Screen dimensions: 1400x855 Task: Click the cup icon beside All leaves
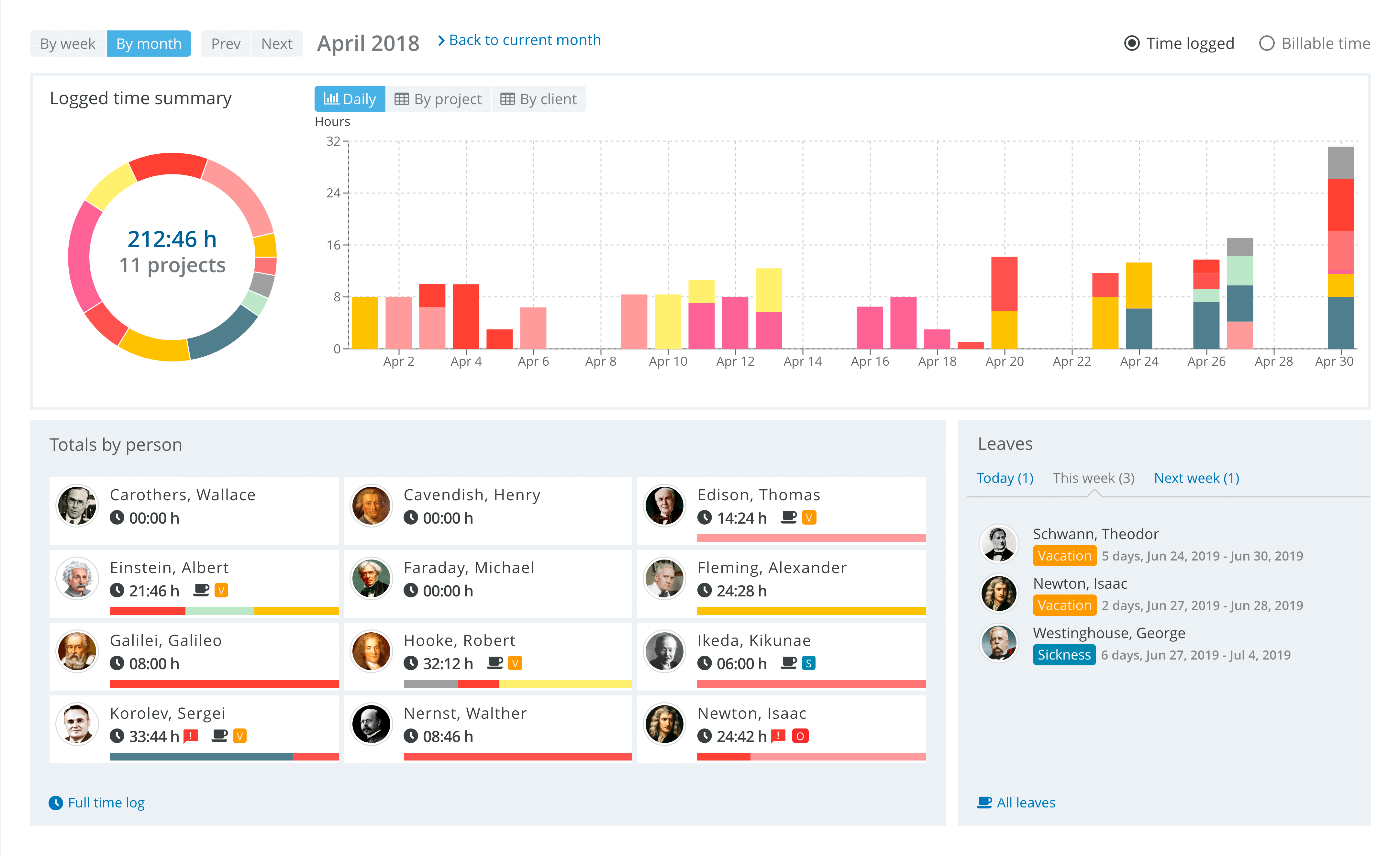coord(984,803)
